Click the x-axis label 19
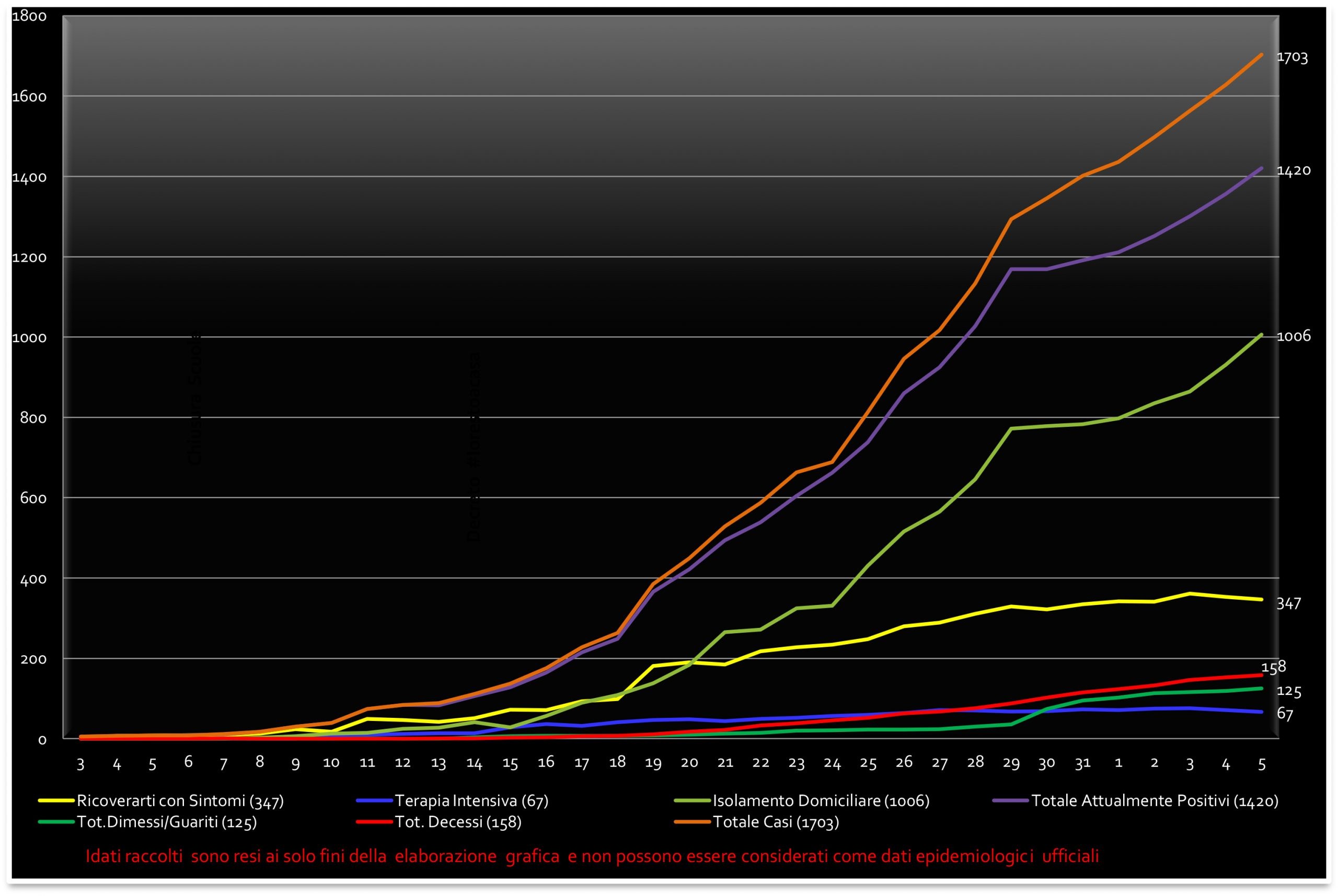 [x=653, y=763]
